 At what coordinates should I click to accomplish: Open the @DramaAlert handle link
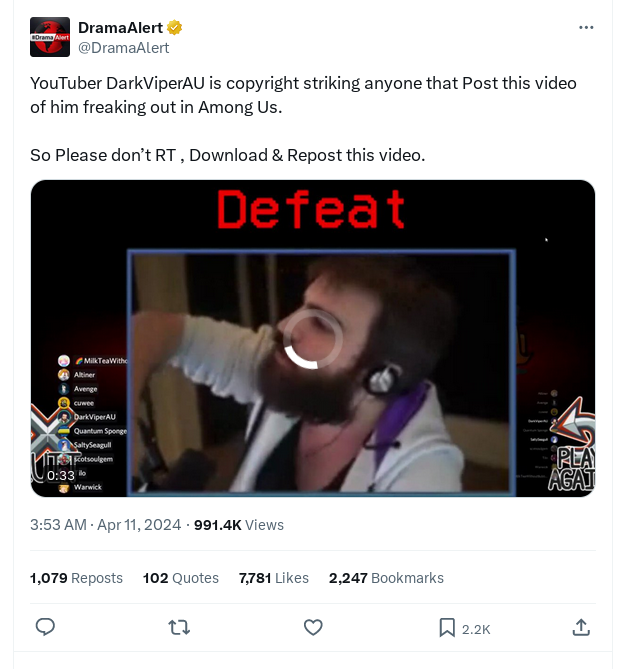point(123,48)
